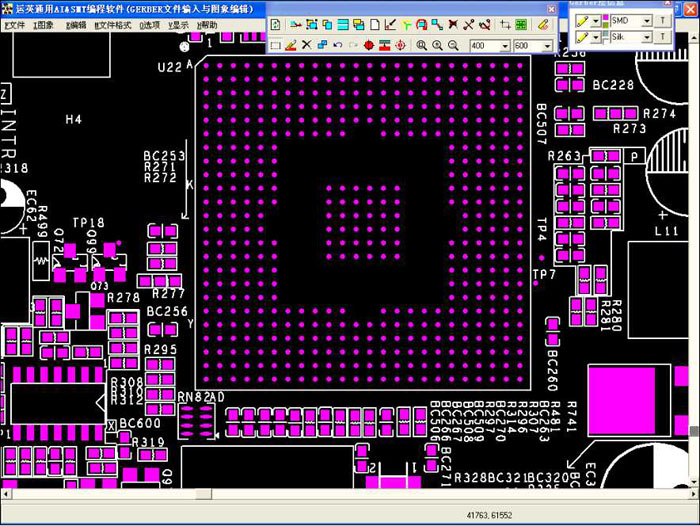
Task: Open the dropdown showing value 600
Action: click(547, 46)
